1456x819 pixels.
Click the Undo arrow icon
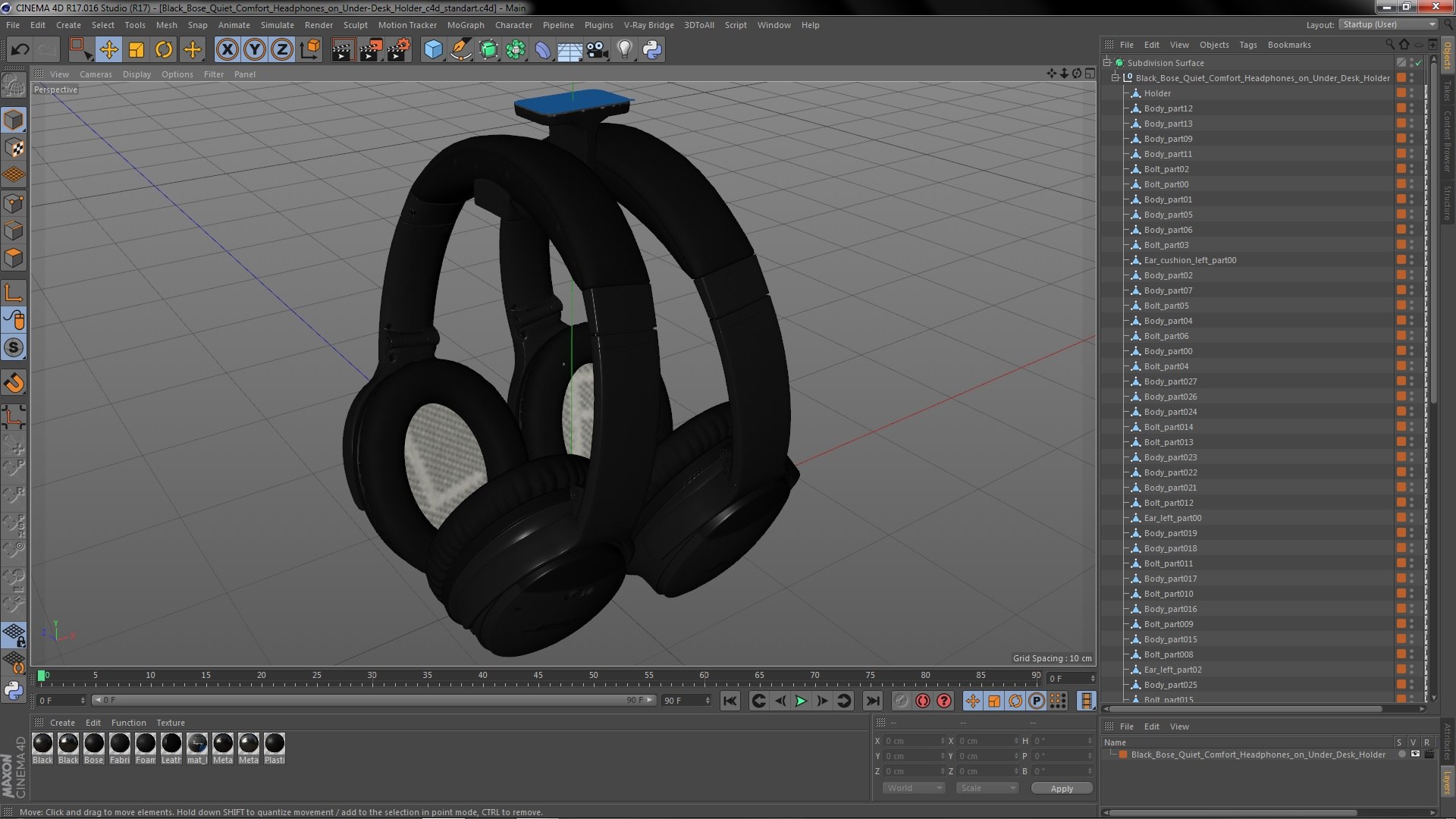[20, 50]
